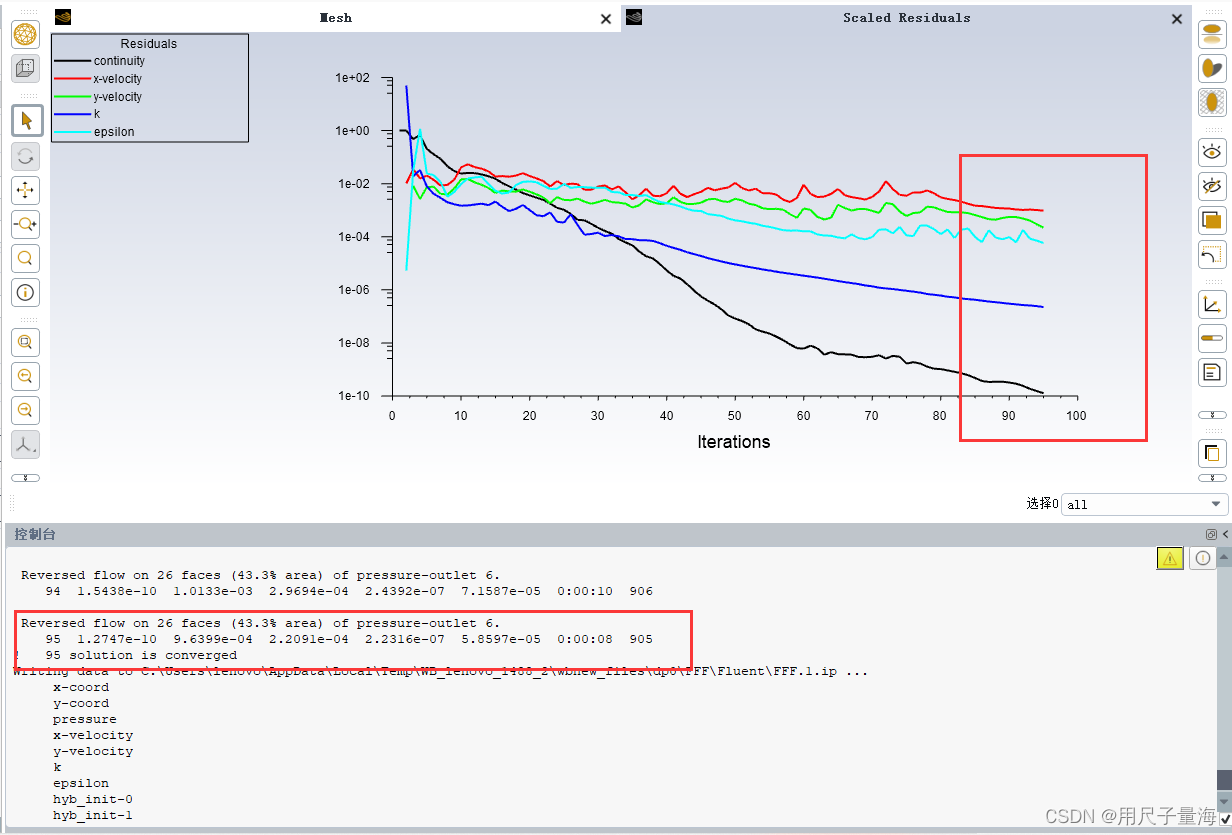Close the Scaled Residuals tab
Screen dimensions: 1232x835
[1177, 19]
